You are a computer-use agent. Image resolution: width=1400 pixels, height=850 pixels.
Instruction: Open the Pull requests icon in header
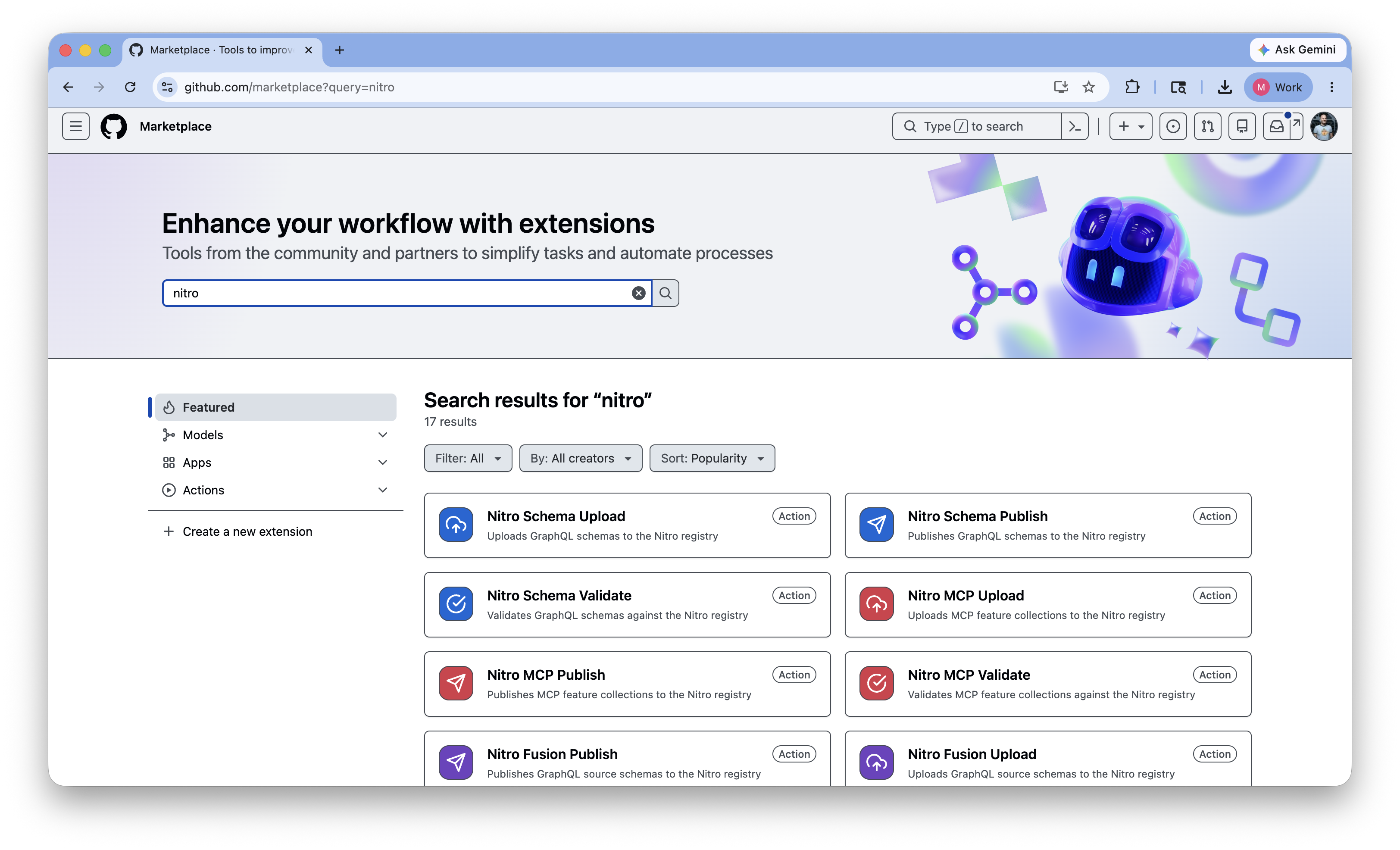coord(1207,126)
